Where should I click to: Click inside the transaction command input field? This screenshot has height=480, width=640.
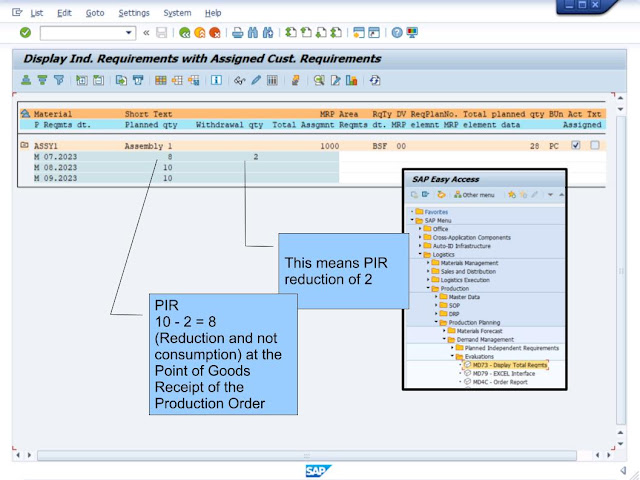(x=82, y=33)
